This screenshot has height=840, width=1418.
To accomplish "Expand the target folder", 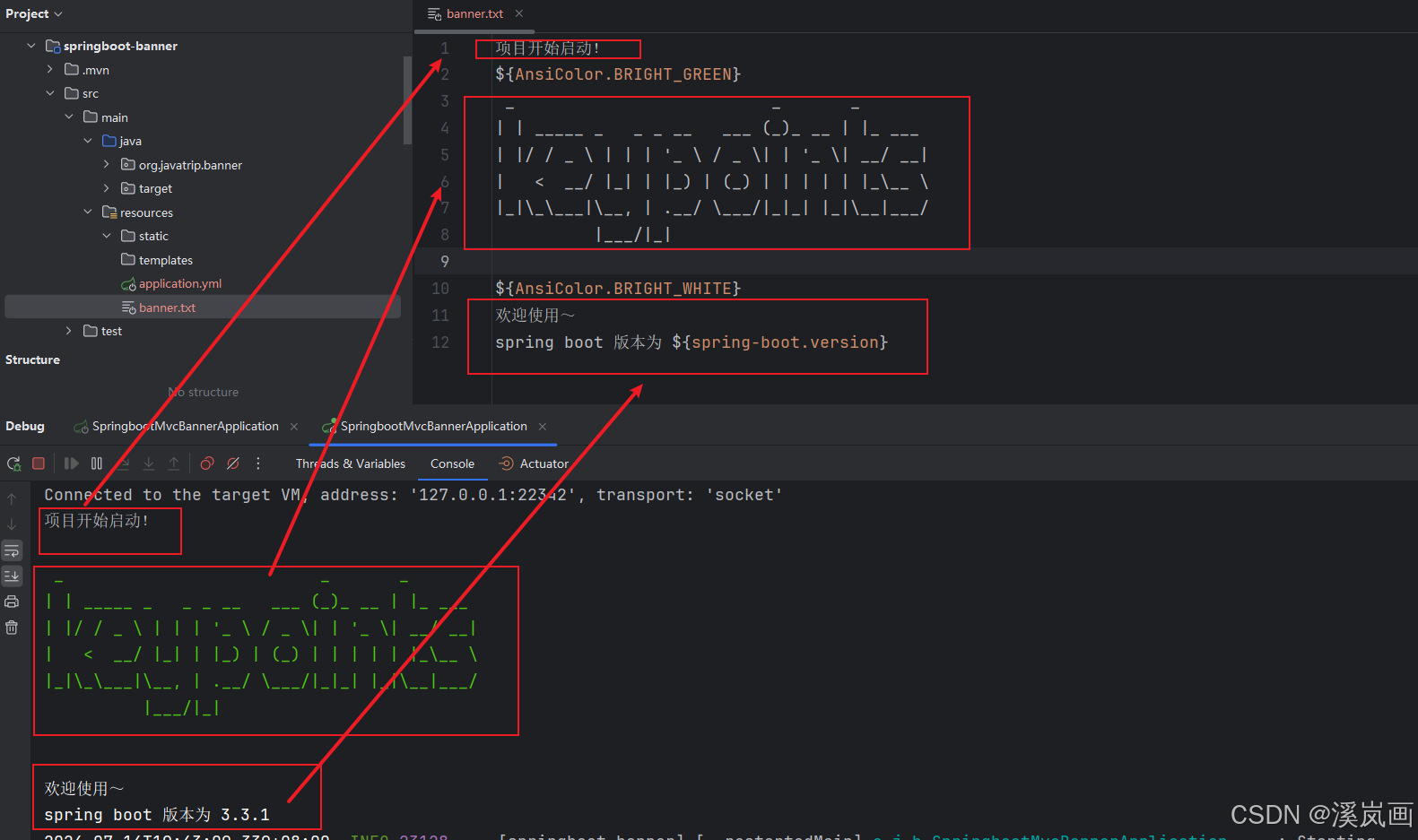I will pos(107,188).
